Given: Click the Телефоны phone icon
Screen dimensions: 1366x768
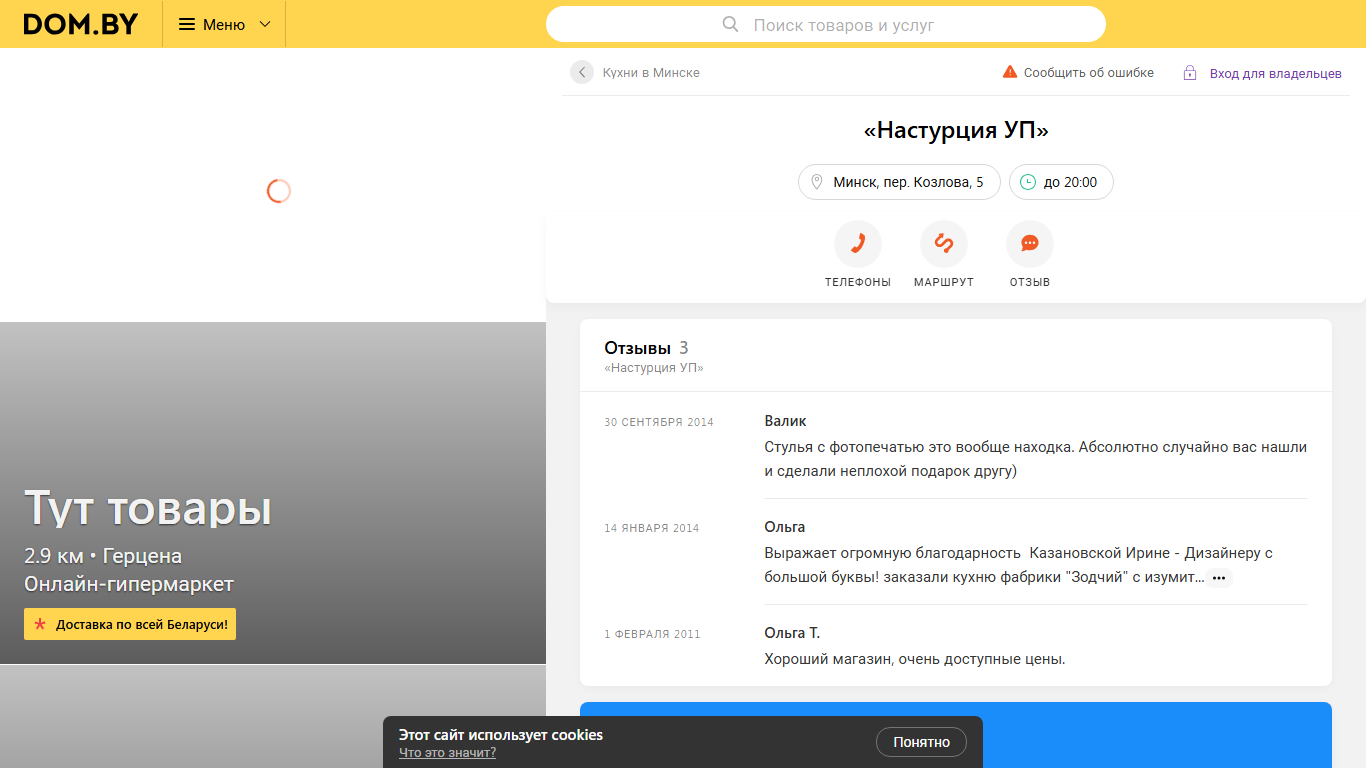Looking at the screenshot, I should (858, 244).
